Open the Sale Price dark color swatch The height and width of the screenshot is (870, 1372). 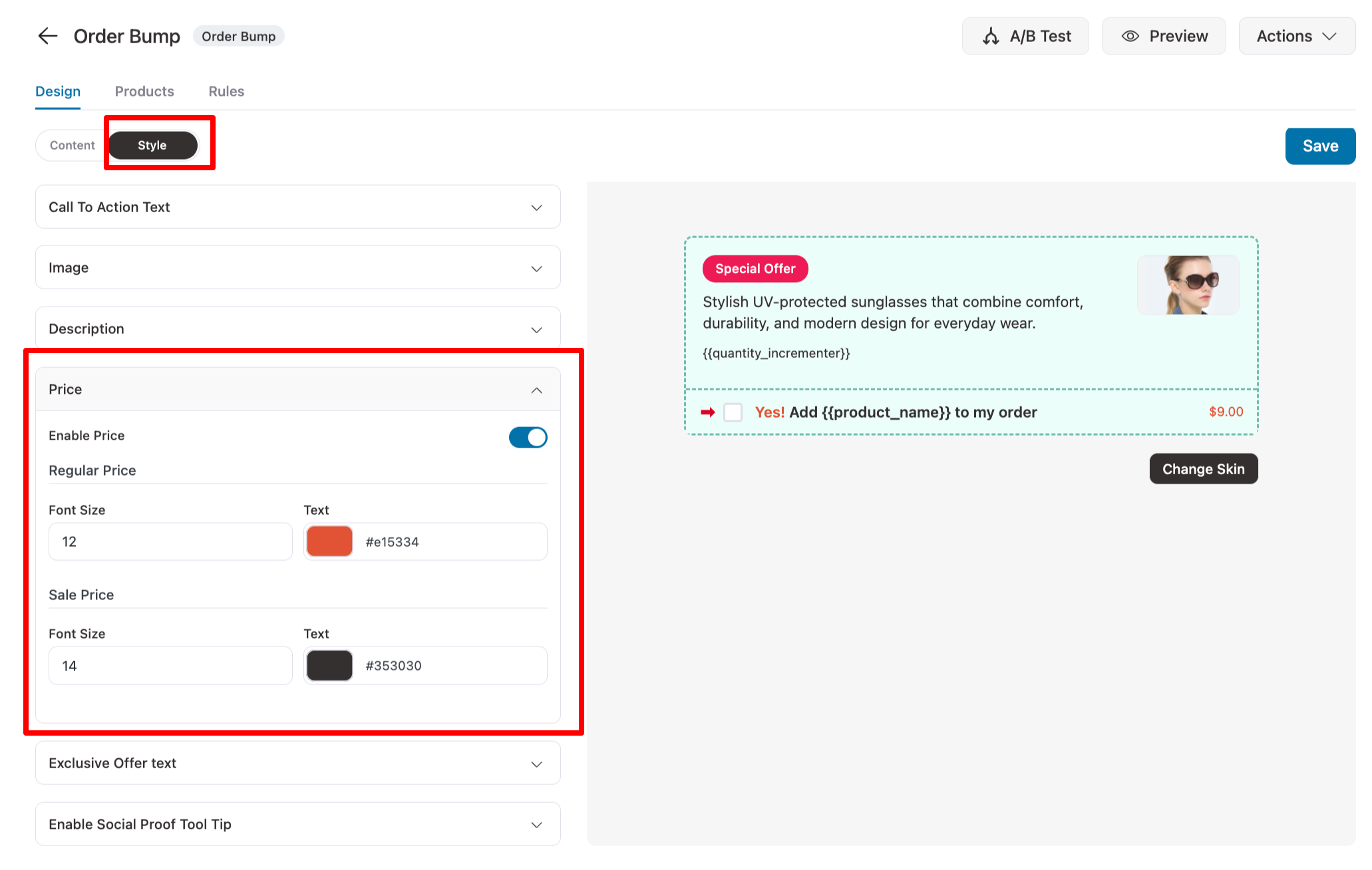click(329, 666)
